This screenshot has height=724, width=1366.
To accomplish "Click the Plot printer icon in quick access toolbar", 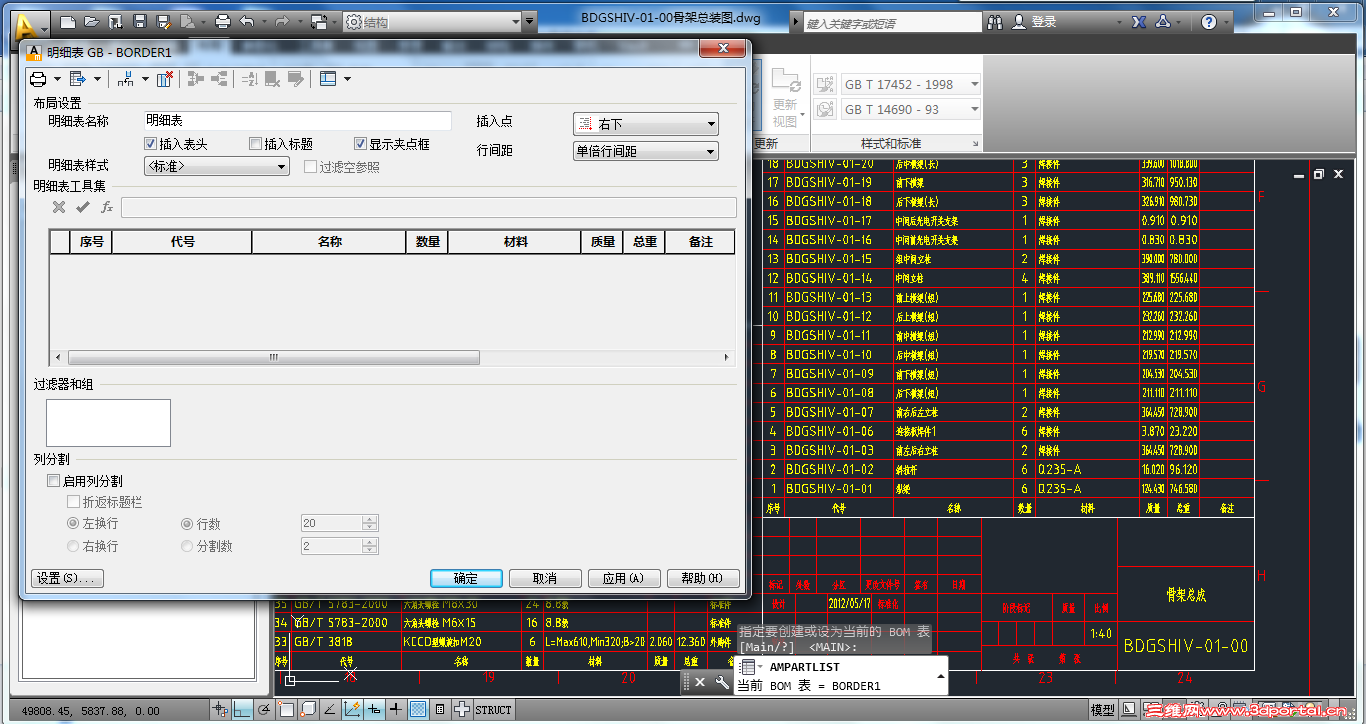I will point(223,21).
